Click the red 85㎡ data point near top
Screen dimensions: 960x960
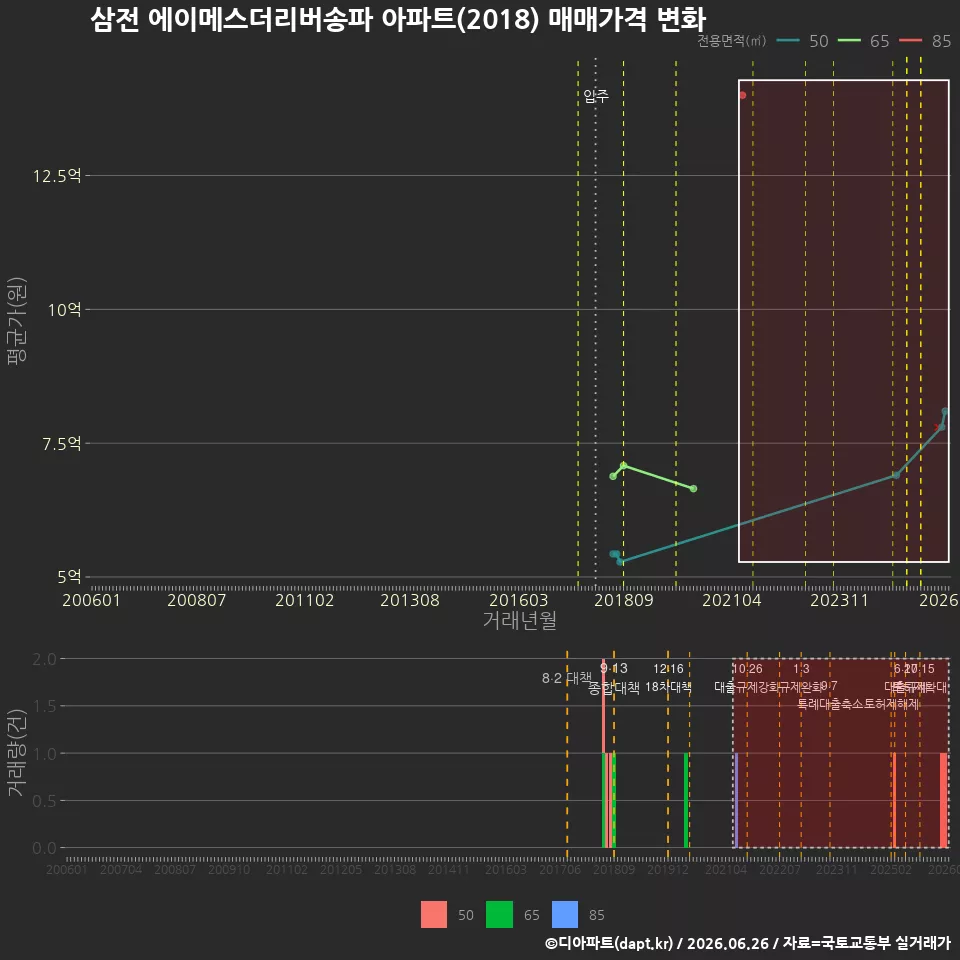743,95
